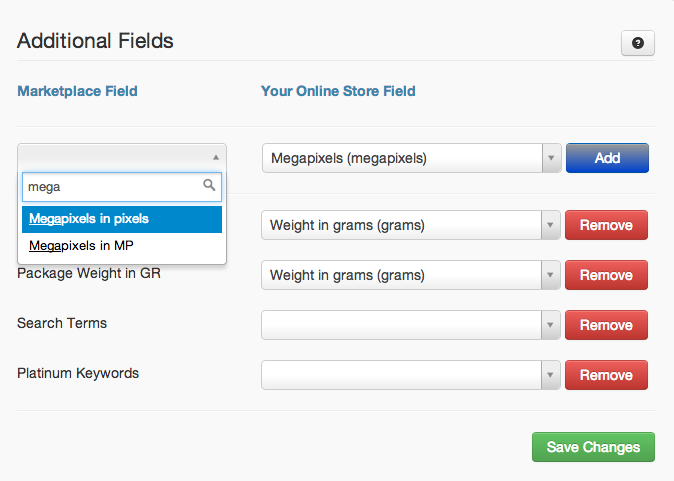Open the help question mark button
The width and height of the screenshot is (674, 481).
(637, 43)
